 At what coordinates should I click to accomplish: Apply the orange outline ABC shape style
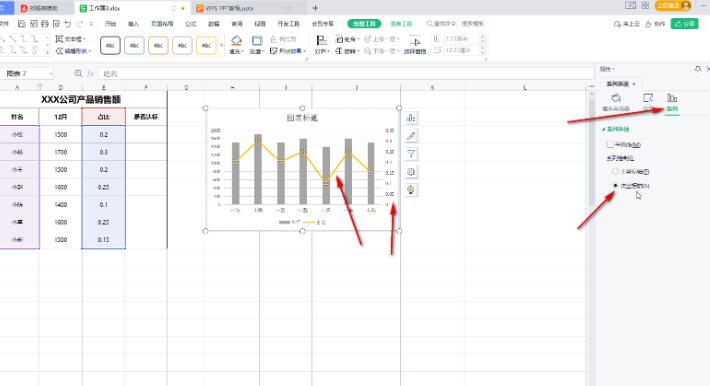click(x=158, y=46)
